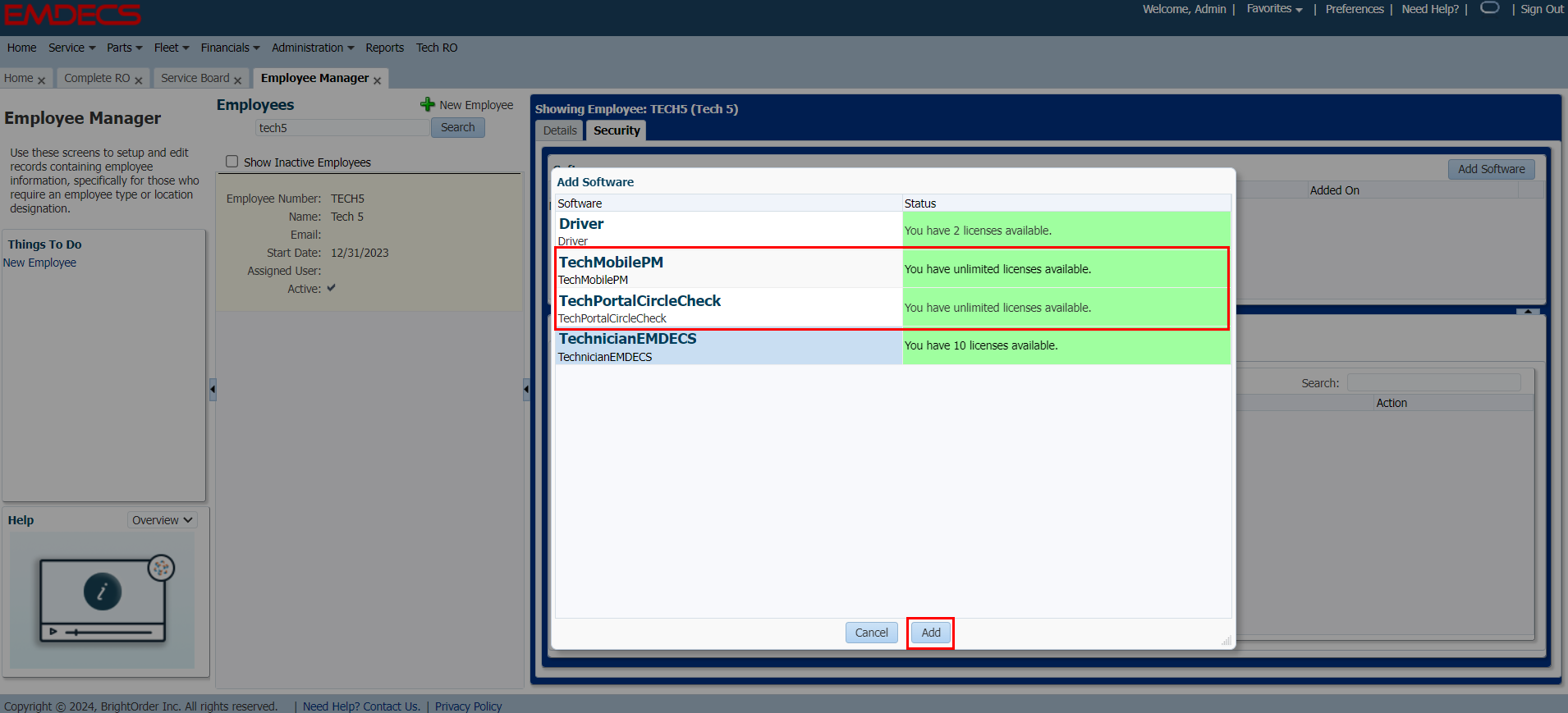Collapse the employee list splitter arrow
This screenshot has height=713, width=1568.
coord(526,389)
